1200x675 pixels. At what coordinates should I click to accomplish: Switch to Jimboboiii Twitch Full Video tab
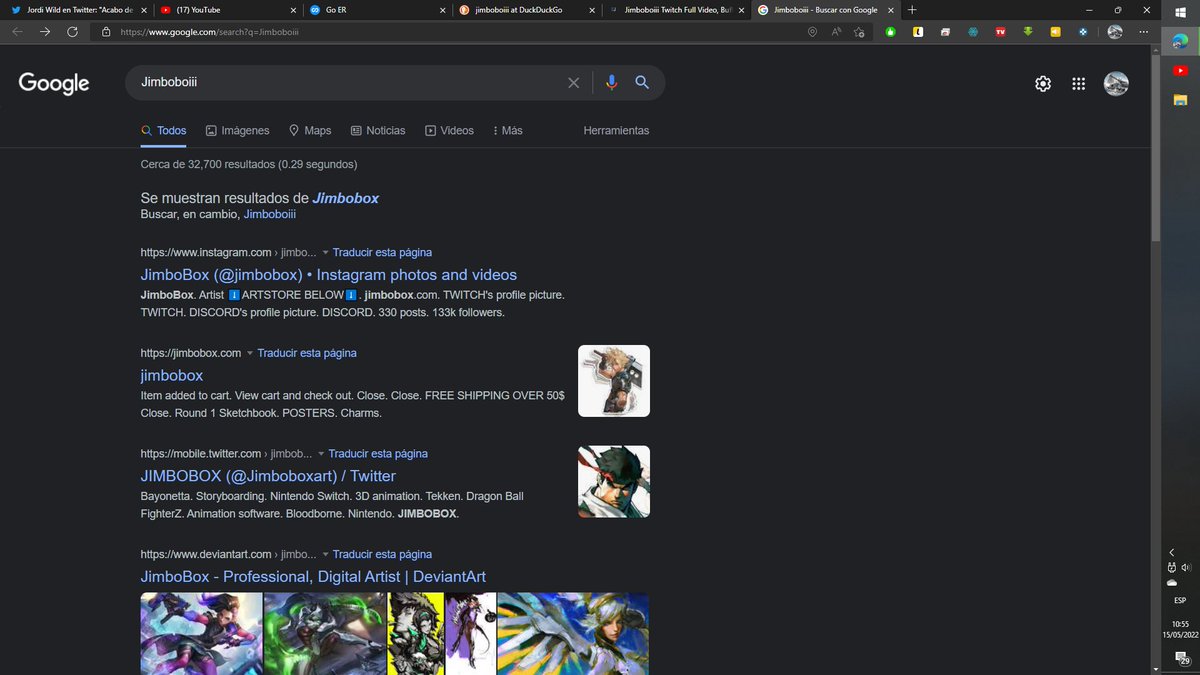click(677, 9)
